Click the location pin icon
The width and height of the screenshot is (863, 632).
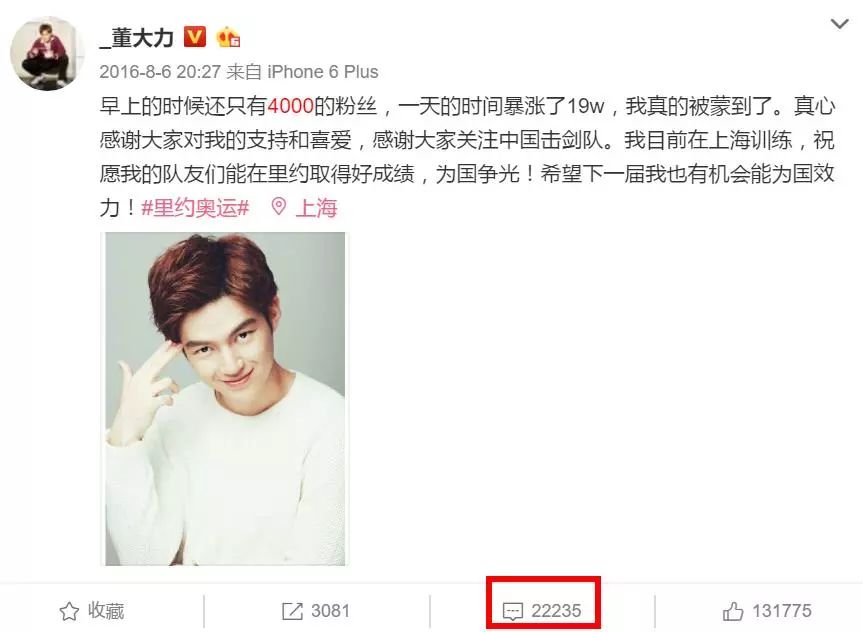tap(278, 207)
